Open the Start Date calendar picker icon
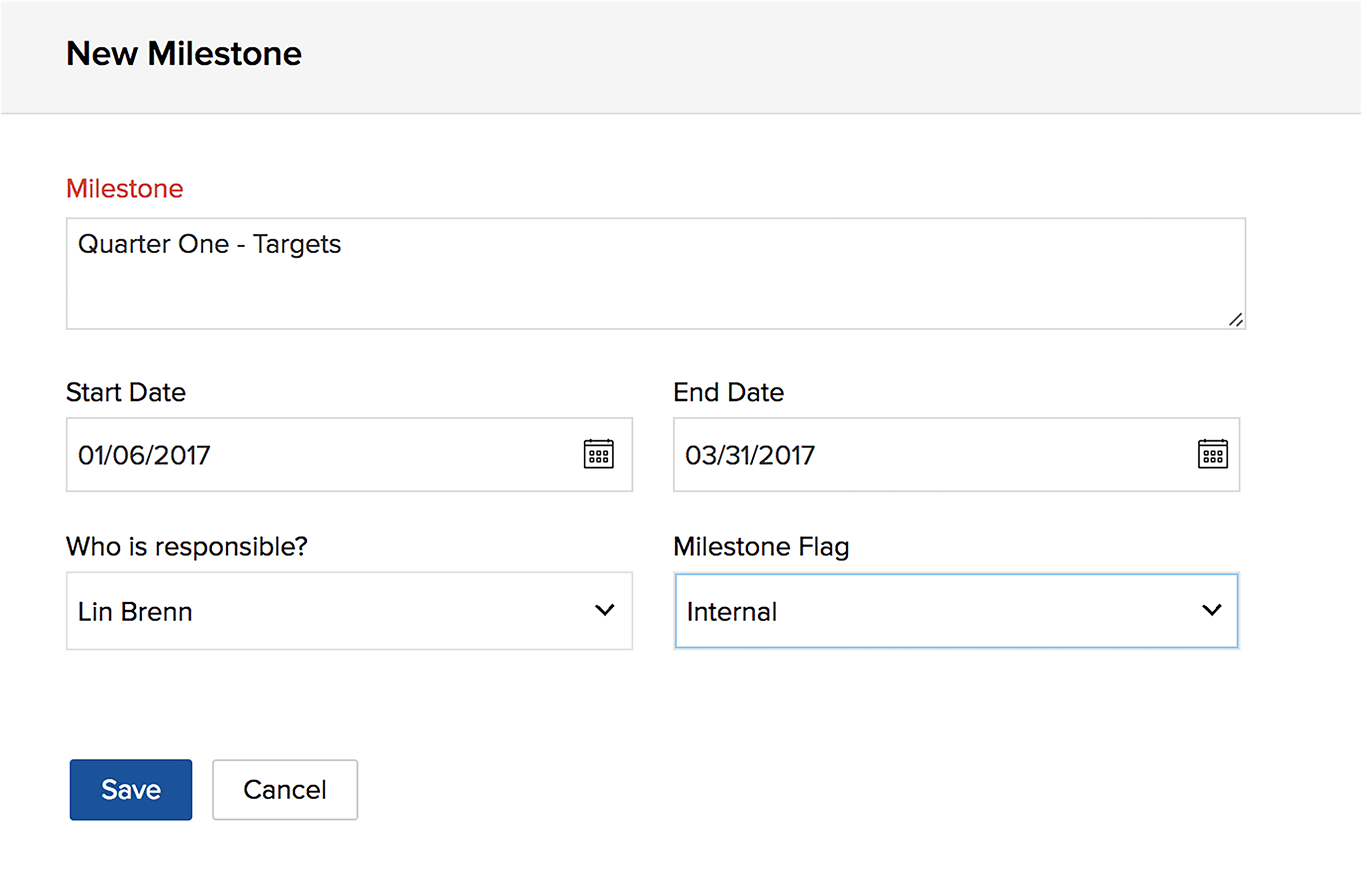 pyautogui.click(x=598, y=454)
